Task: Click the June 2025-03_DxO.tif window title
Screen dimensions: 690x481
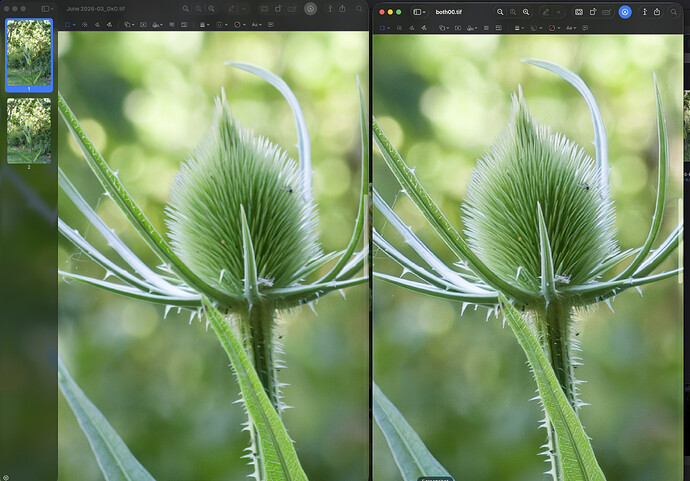Action: [x=95, y=9]
